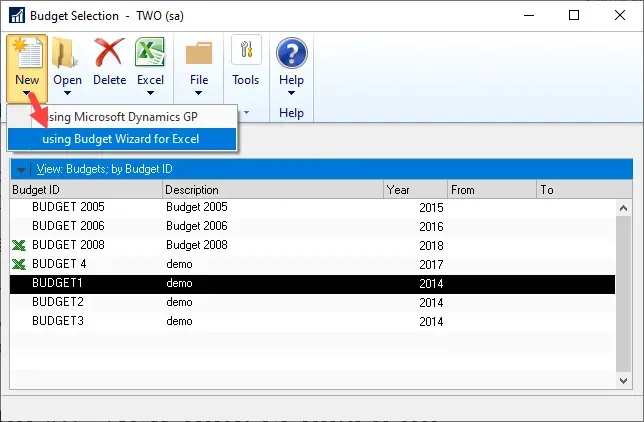Click Excel icon beside BUDGET 2008
This screenshot has height=422, width=644.
click(18, 245)
